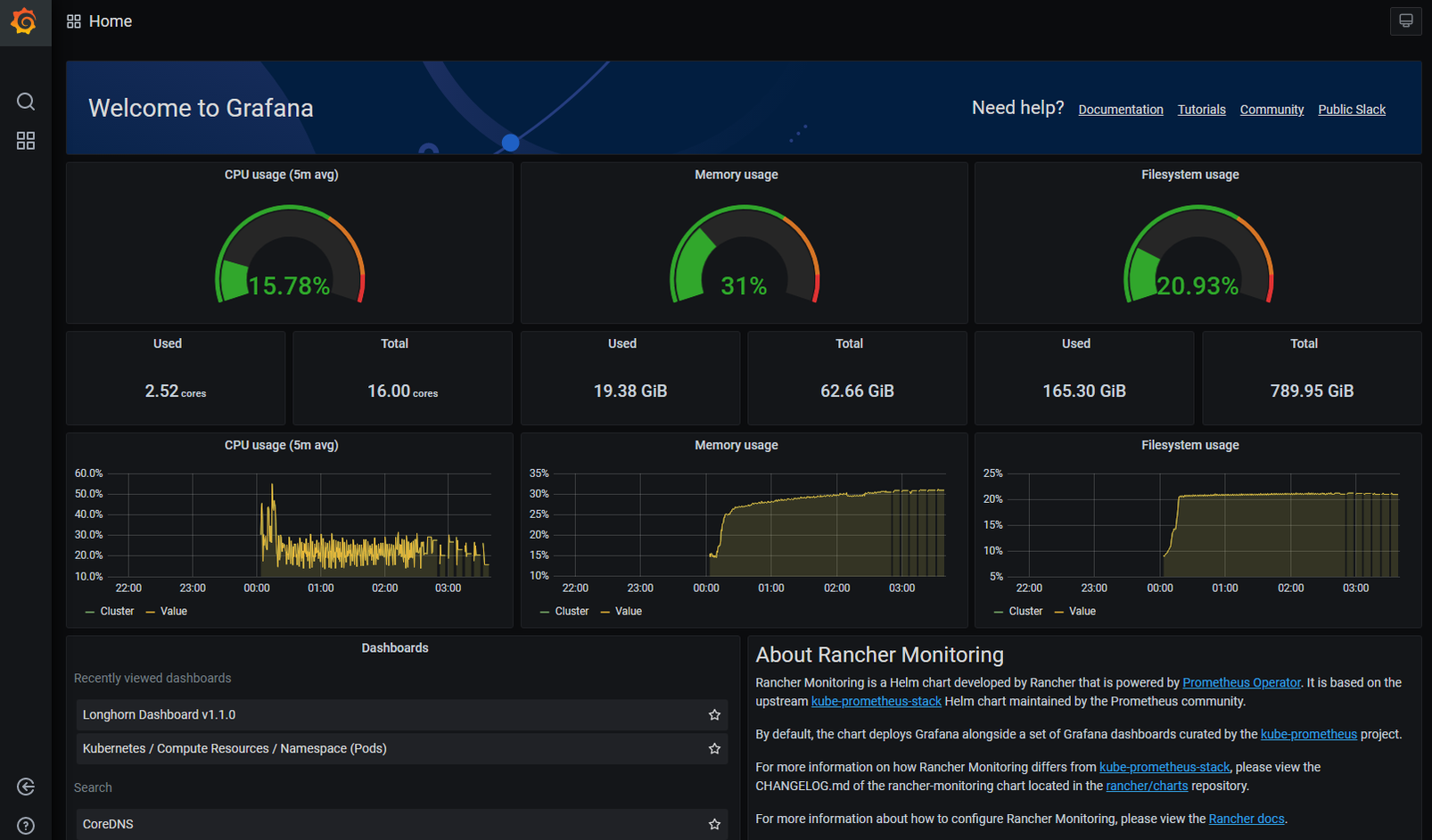Click the CPU usage gauge panel title
The width and height of the screenshot is (1432, 840).
281,175
